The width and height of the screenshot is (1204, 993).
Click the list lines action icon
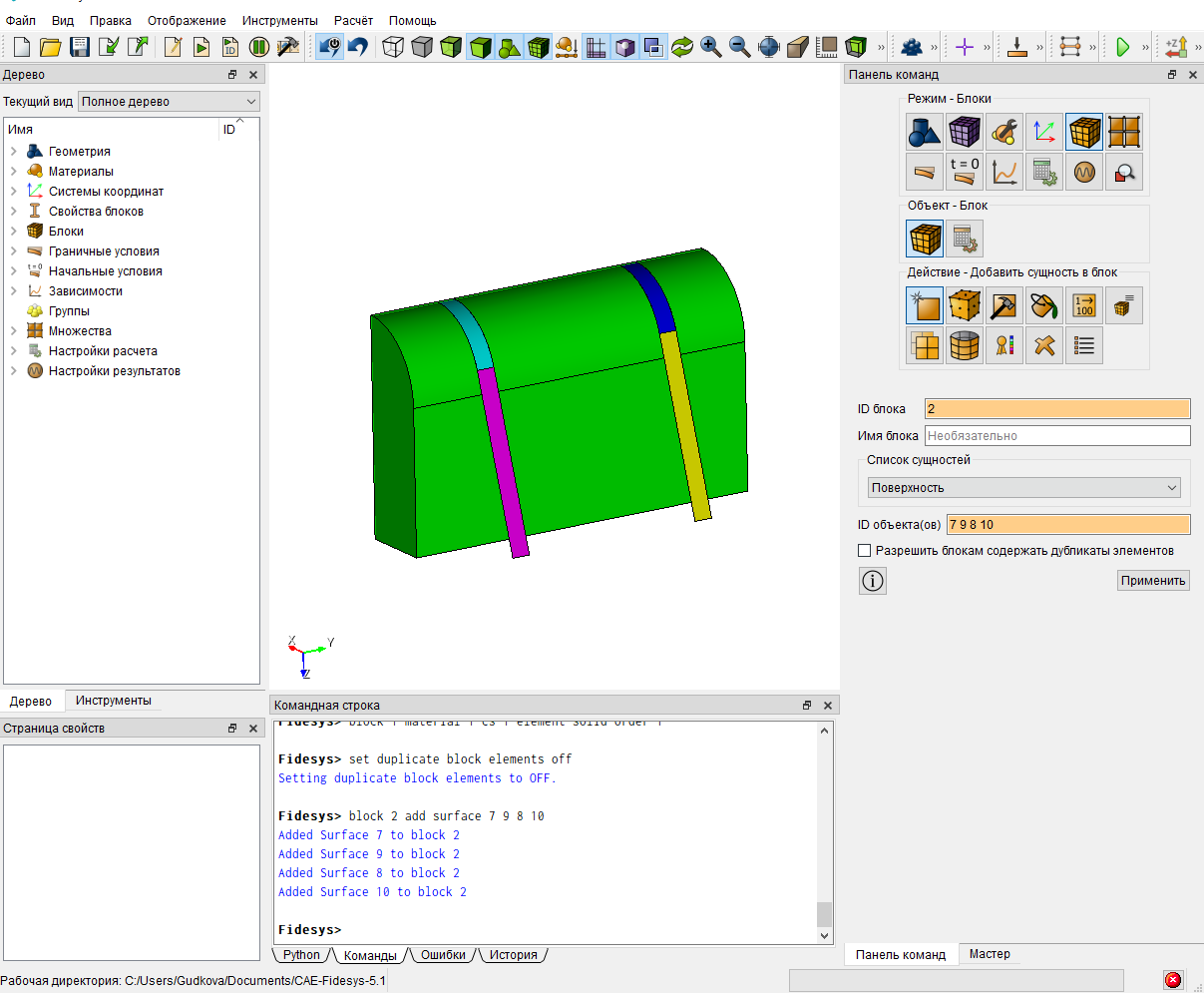click(1084, 345)
